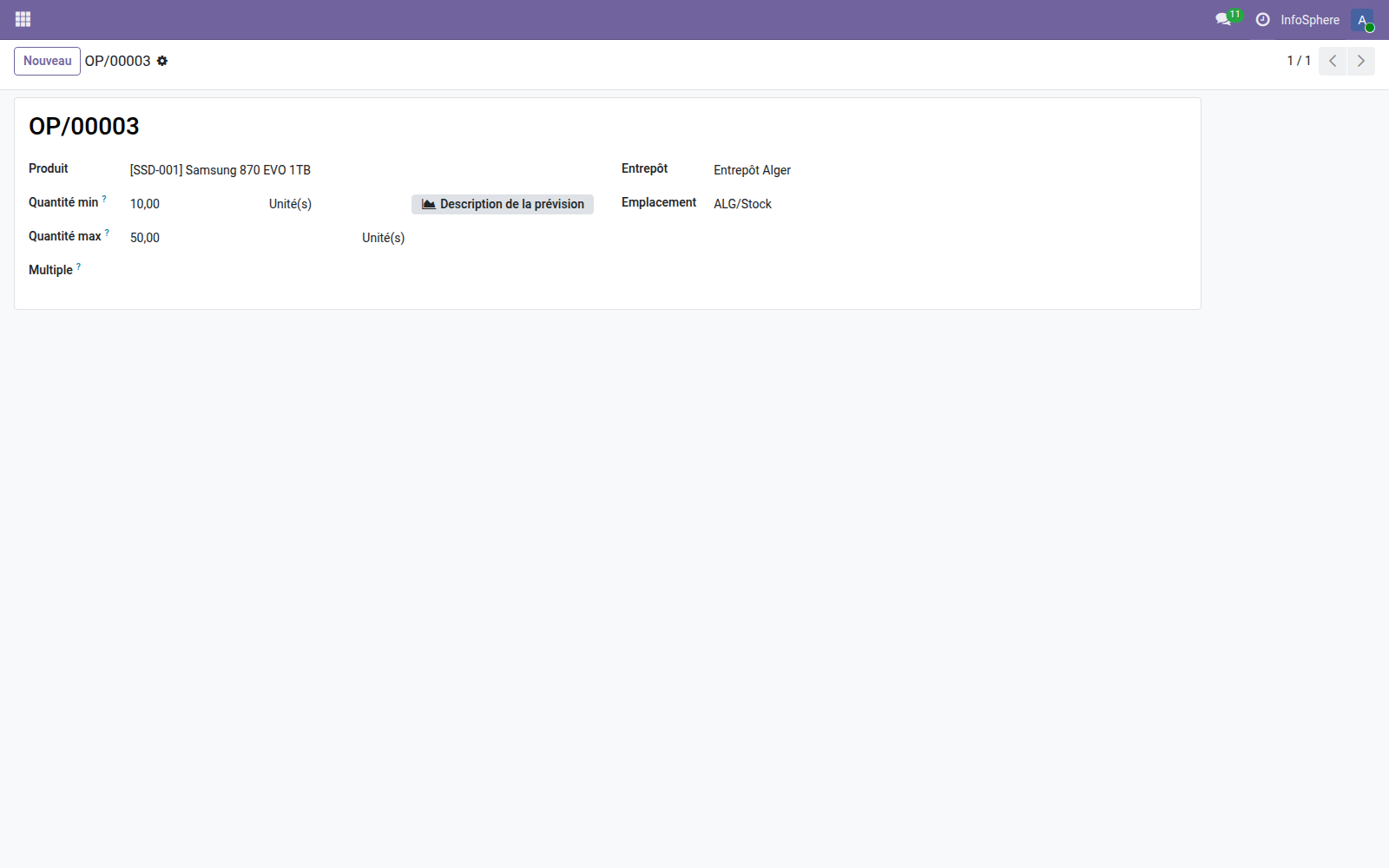This screenshot has width=1389, height=868.
Task: Show help tooltip for Quantité max
Action: point(107,232)
